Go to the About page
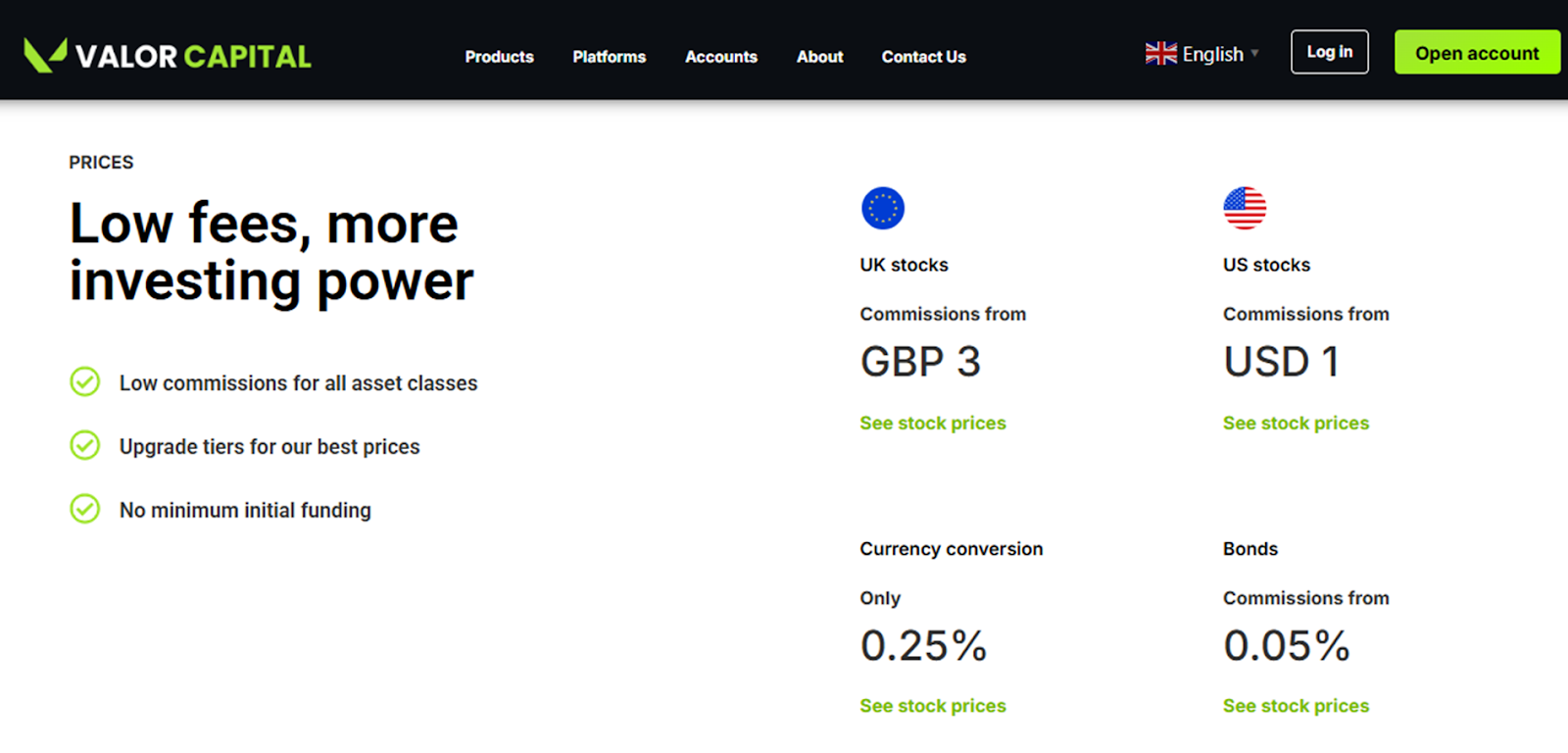This screenshot has height=753, width=1568. click(x=819, y=57)
